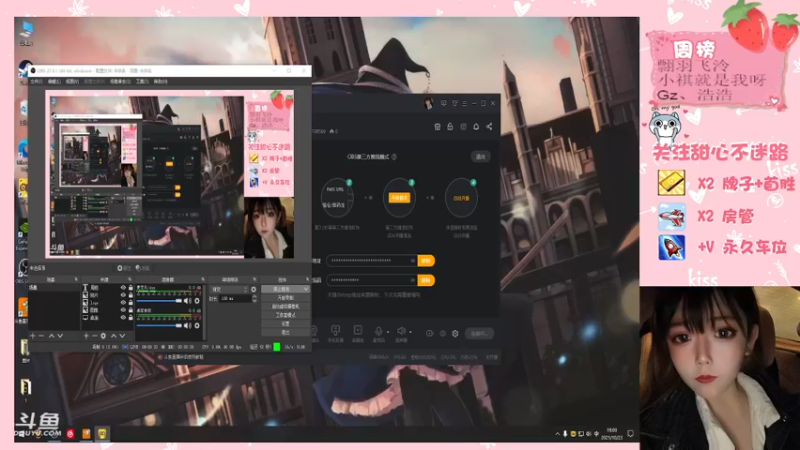Open the hexagon settings icon in Douyu
This screenshot has width=800, height=450.
point(455,334)
